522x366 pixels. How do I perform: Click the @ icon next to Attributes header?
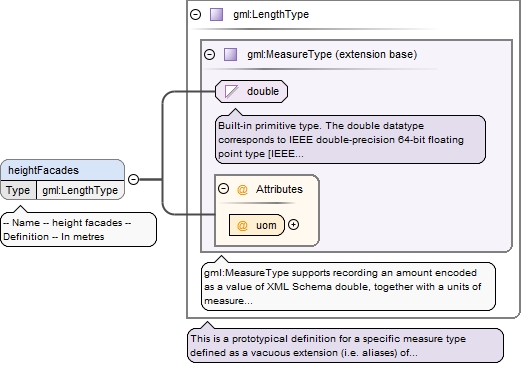tap(242, 189)
